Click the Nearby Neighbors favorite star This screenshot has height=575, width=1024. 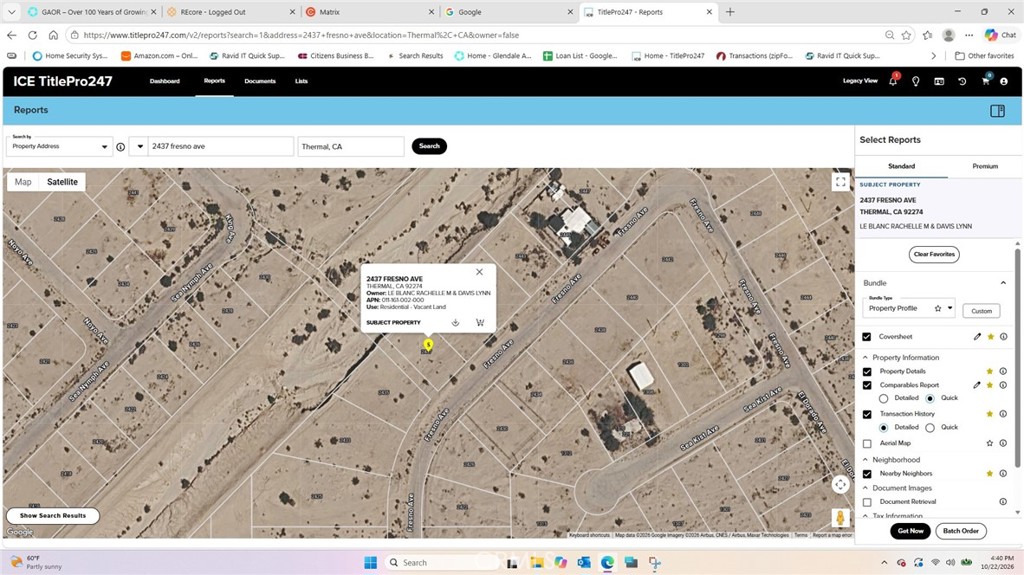[990, 473]
